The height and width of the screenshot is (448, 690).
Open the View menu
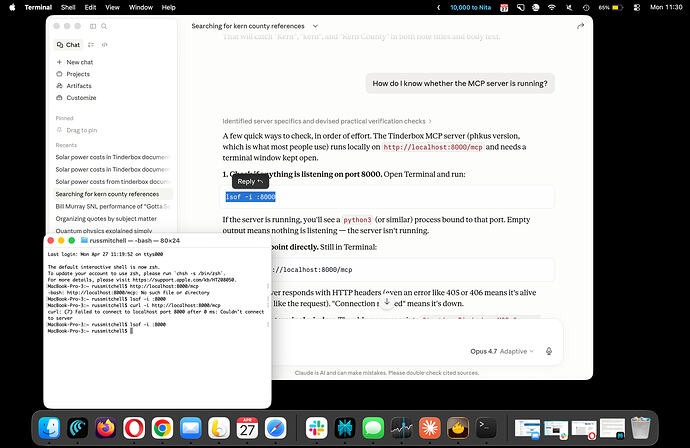pyautogui.click(x=112, y=7)
